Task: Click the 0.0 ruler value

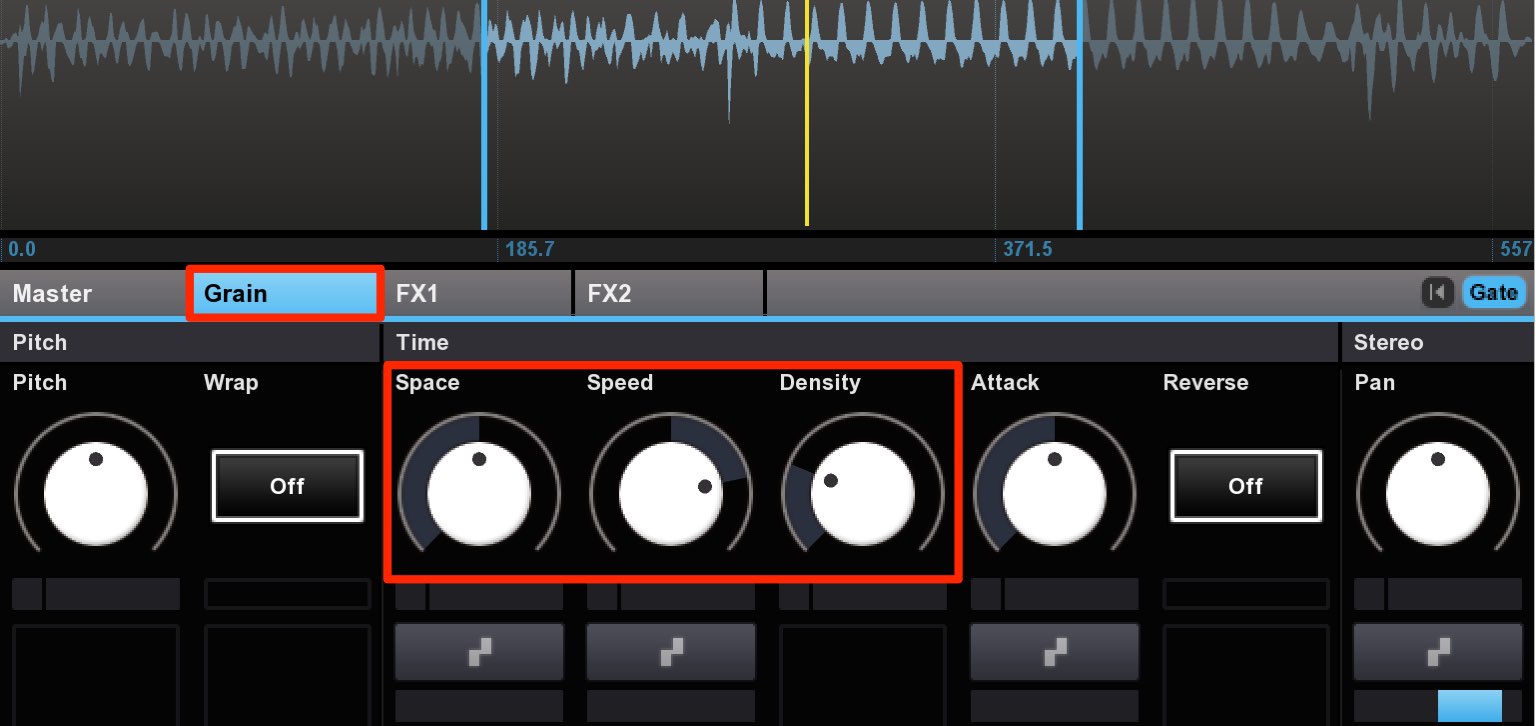Action: 22,249
